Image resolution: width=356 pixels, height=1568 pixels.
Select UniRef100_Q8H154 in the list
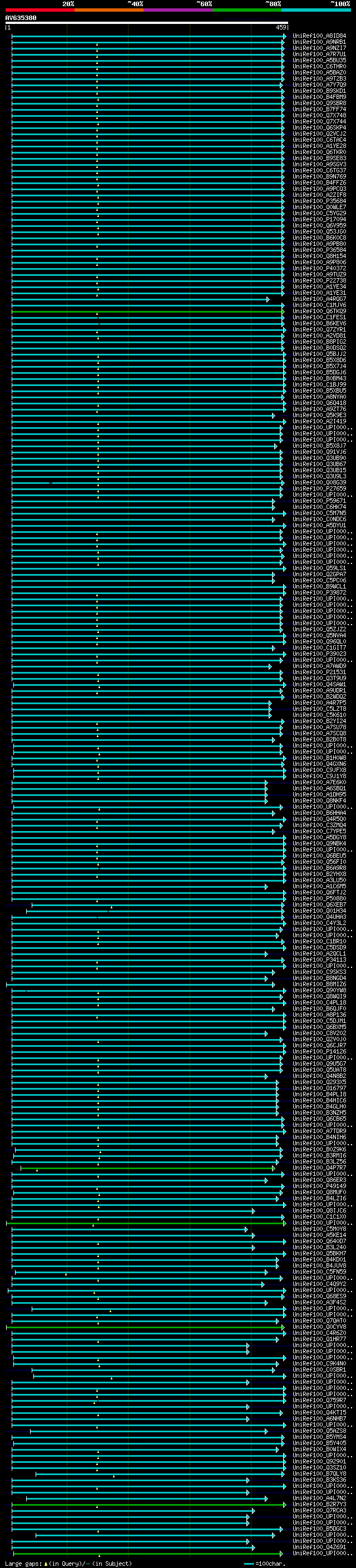point(319,256)
